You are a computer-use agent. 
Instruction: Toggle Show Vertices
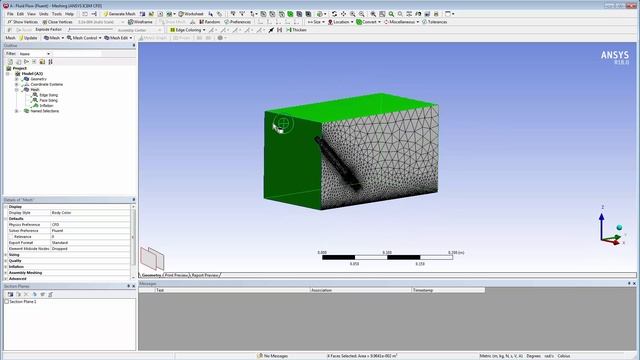click(23, 22)
